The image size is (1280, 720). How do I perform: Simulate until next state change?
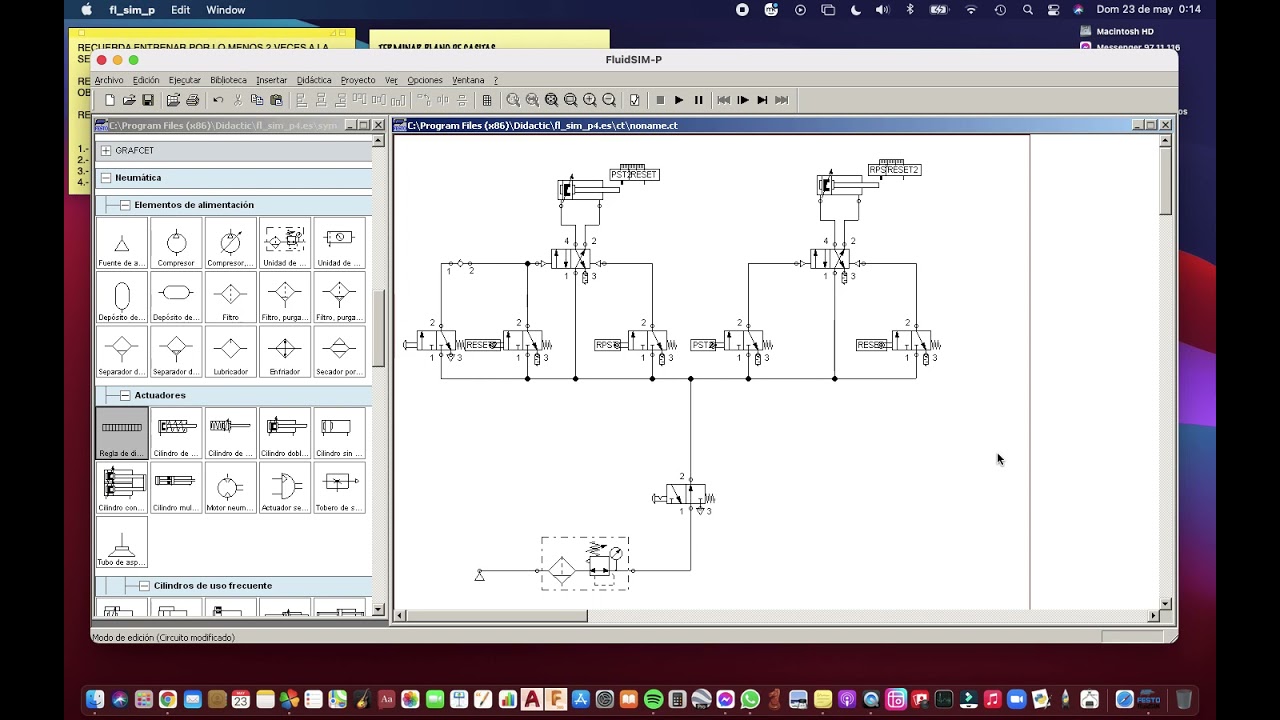point(762,100)
